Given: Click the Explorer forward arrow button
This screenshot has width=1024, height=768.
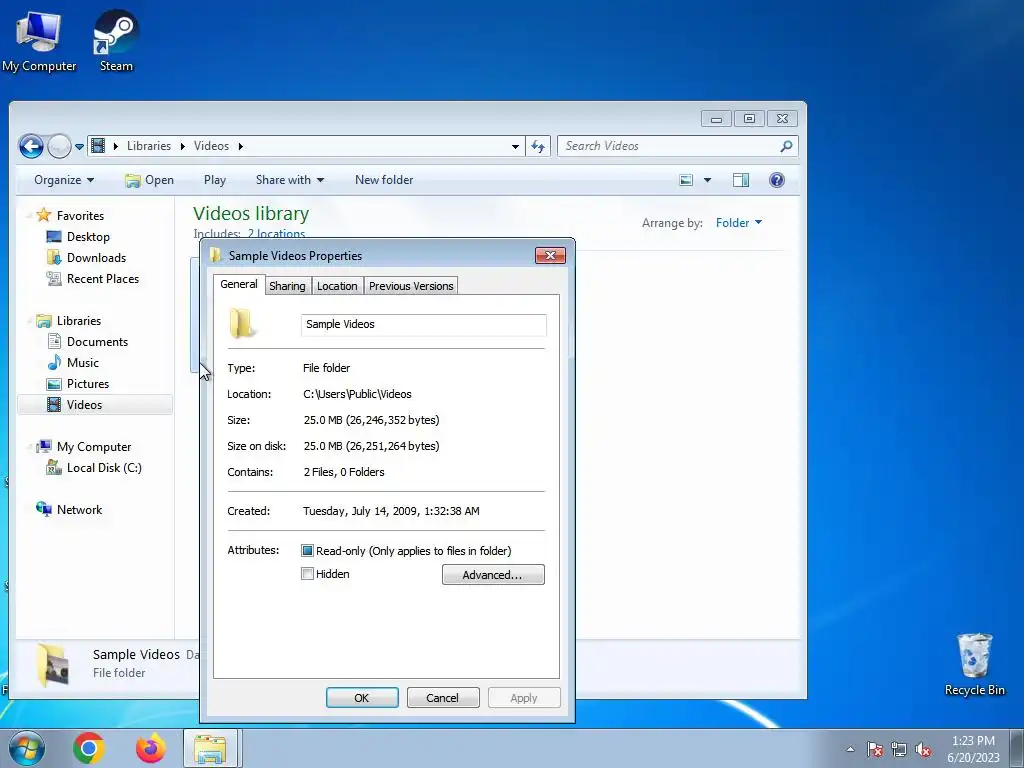Looking at the screenshot, I should click(x=59, y=146).
